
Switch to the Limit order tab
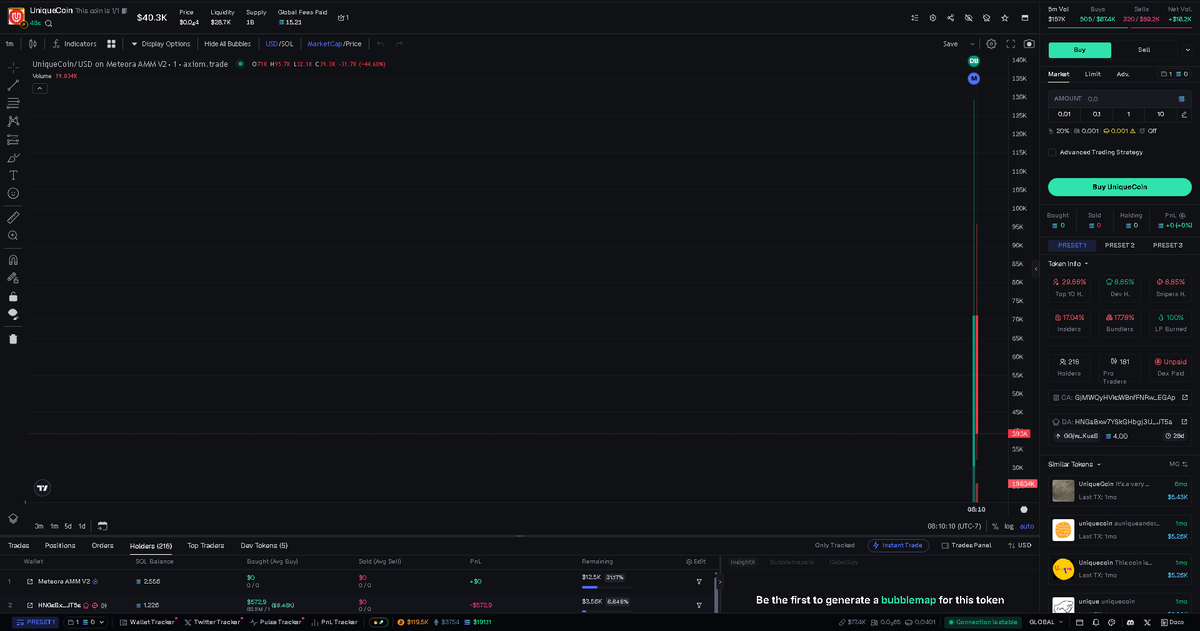(1093, 74)
